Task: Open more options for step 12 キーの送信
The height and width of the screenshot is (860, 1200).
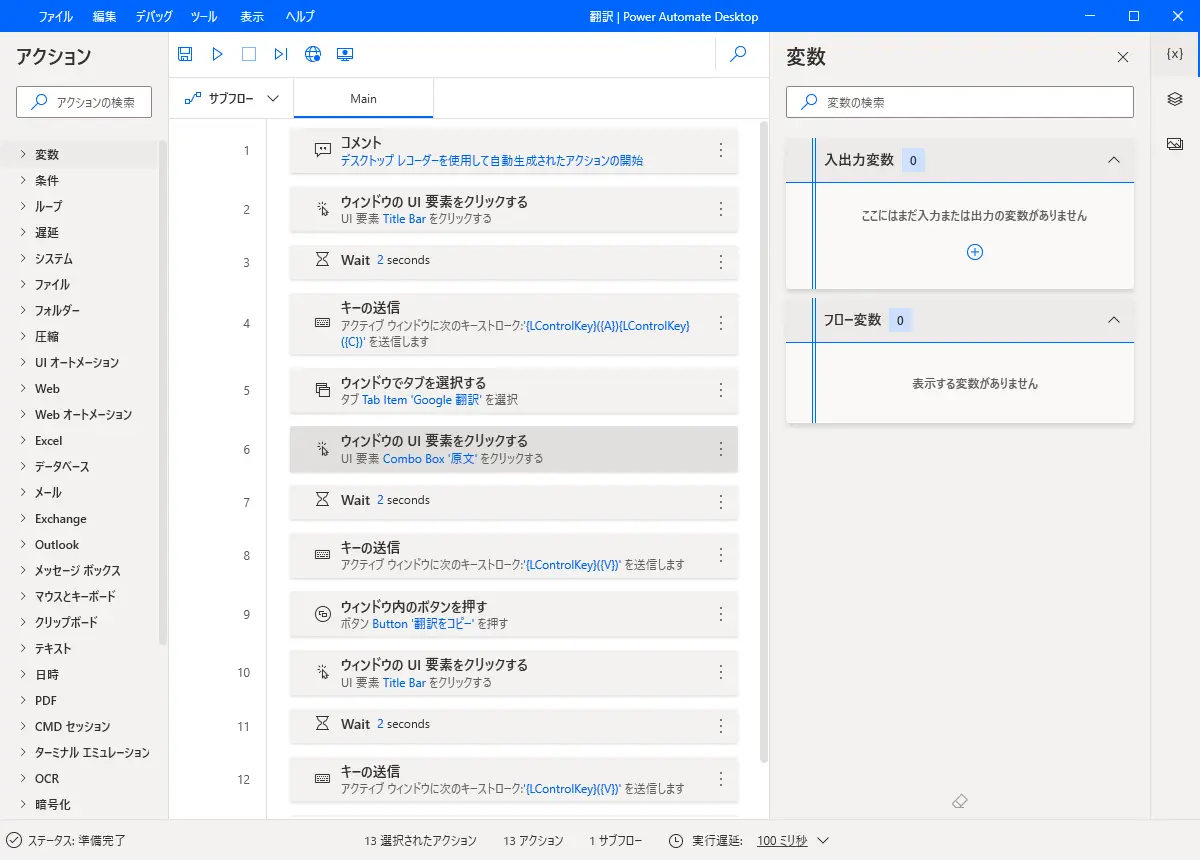Action: pos(721,779)
